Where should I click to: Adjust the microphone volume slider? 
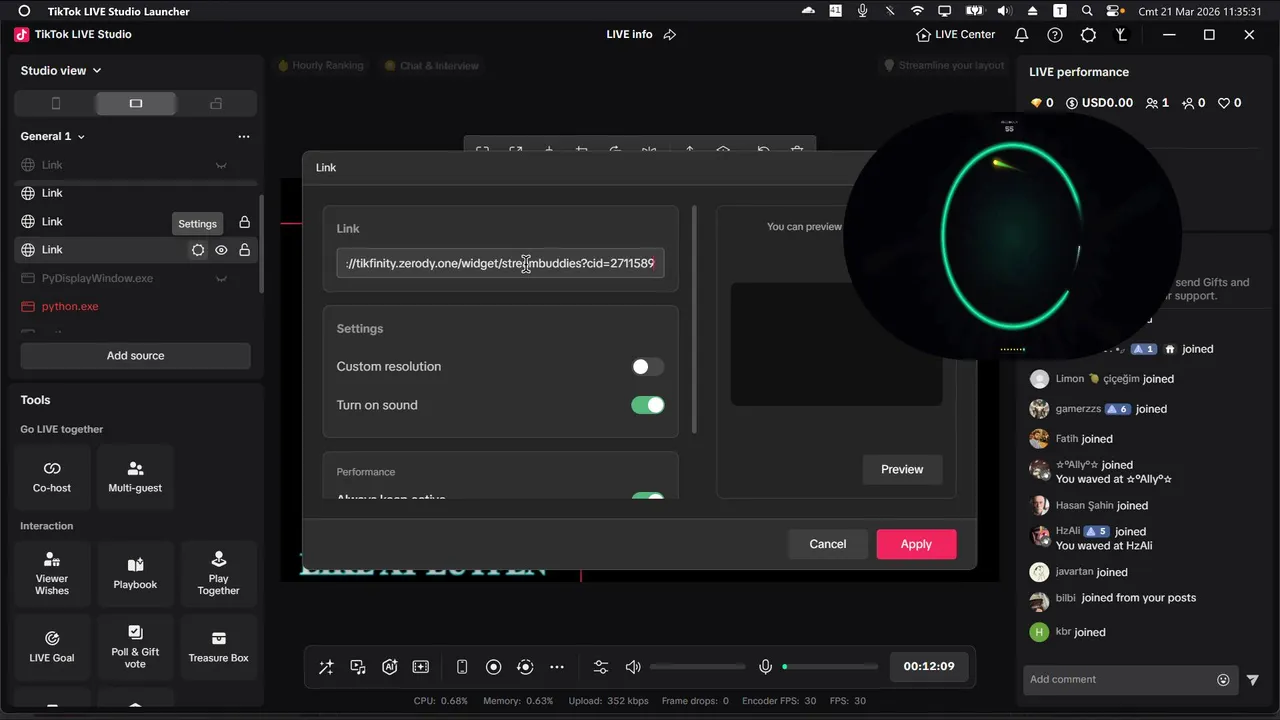(x=830, y=667)
